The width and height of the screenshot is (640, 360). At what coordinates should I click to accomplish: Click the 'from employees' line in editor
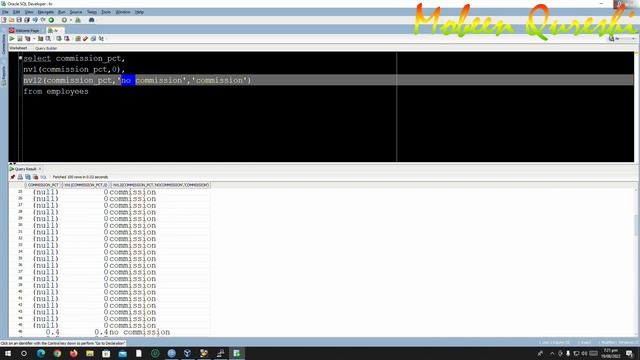point(56,91)
